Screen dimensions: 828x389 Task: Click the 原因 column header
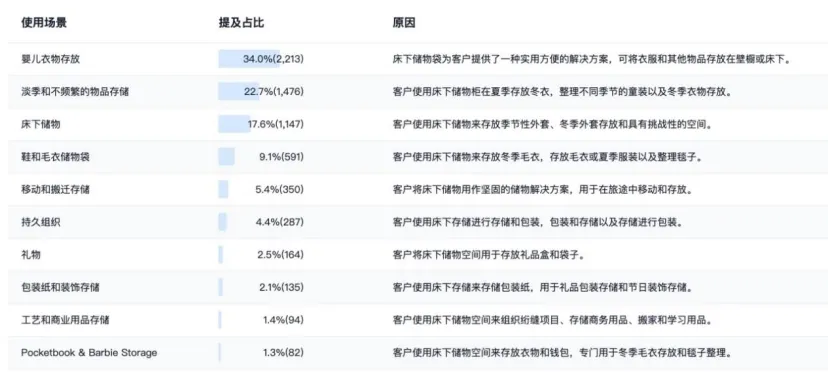(x=404, y=23)
